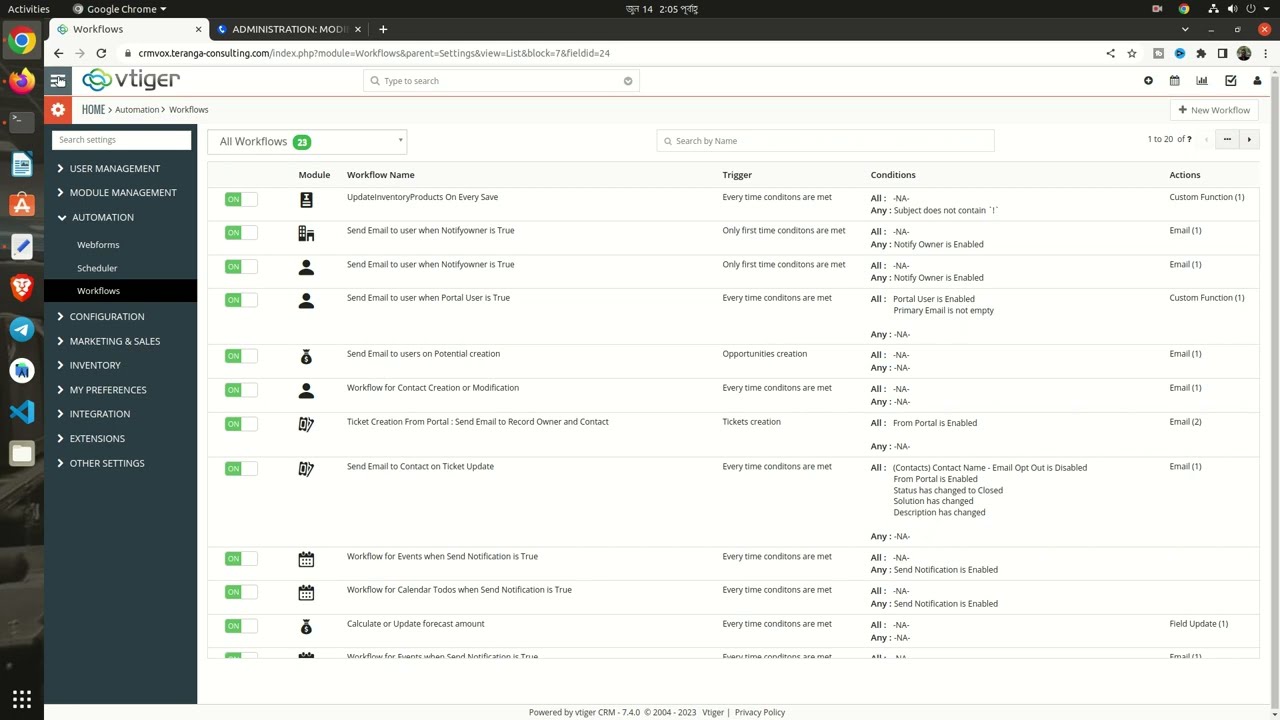The width and height of the screenshot is (1280, 720).
Task: Open the global search dropdown arrow
Action: (x=628, y=81)
